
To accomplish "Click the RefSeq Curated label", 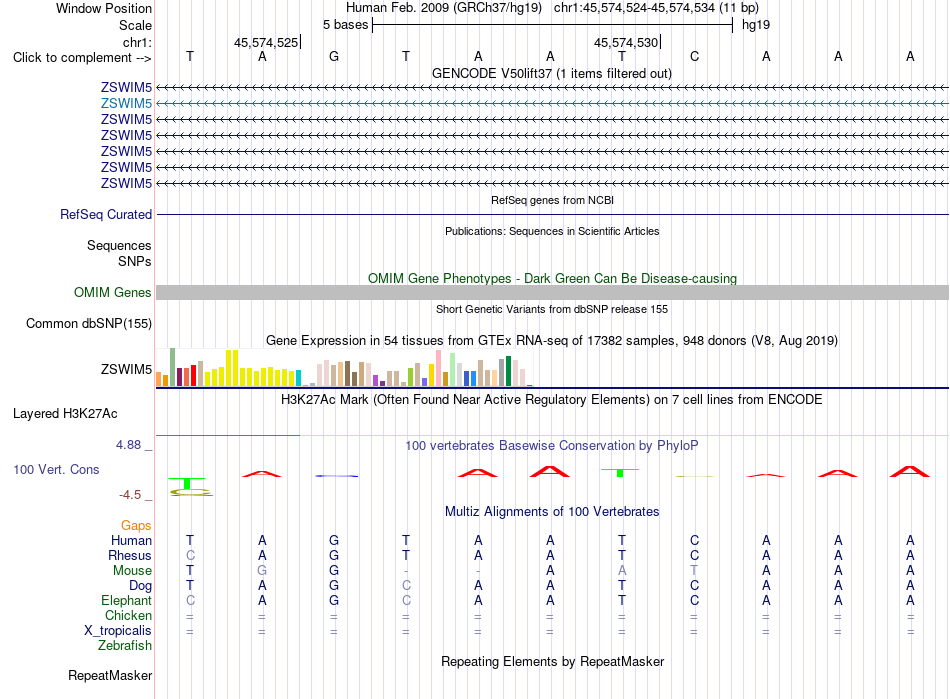I will pyautogui.click(x=106, y=214).
